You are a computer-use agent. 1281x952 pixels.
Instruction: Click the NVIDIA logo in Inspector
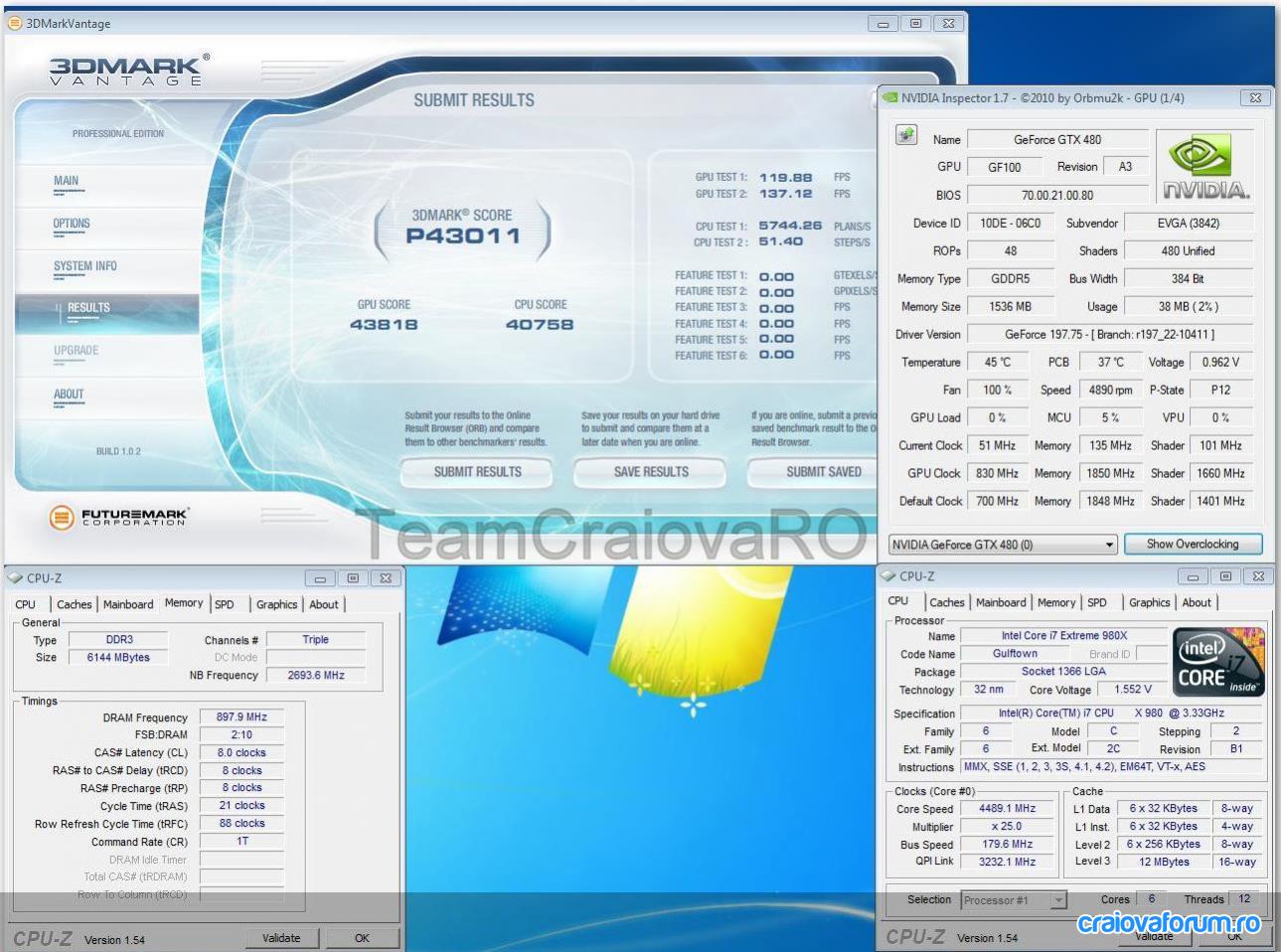pos(1205,166)
